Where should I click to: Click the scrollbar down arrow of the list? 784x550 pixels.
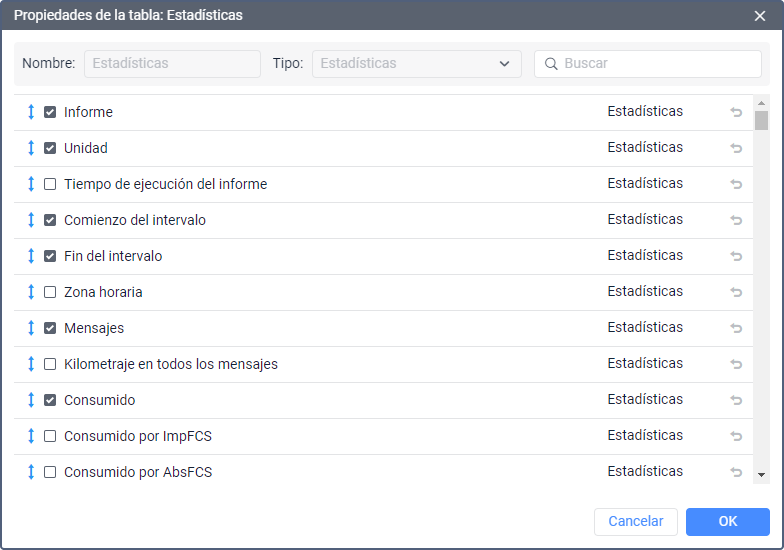tap(762, 475)
